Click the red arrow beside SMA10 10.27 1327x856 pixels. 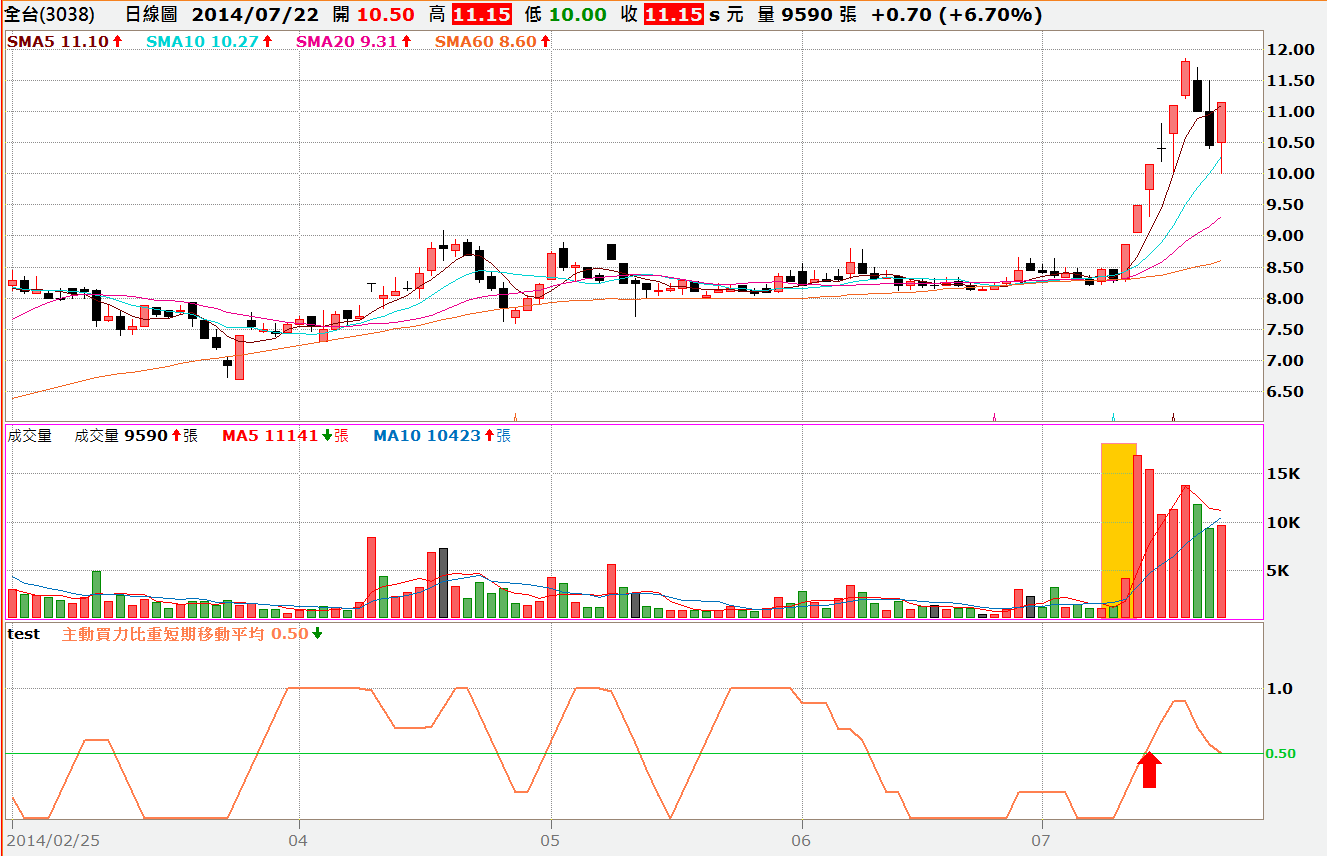[x=267, y=42]
